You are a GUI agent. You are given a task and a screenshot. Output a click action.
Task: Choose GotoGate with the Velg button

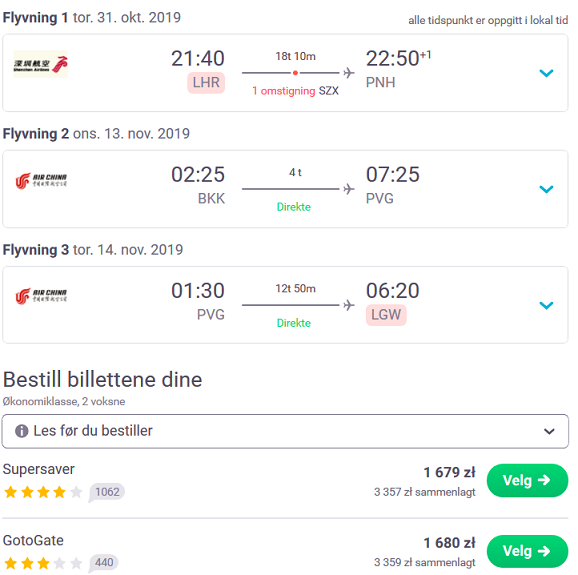527,551
